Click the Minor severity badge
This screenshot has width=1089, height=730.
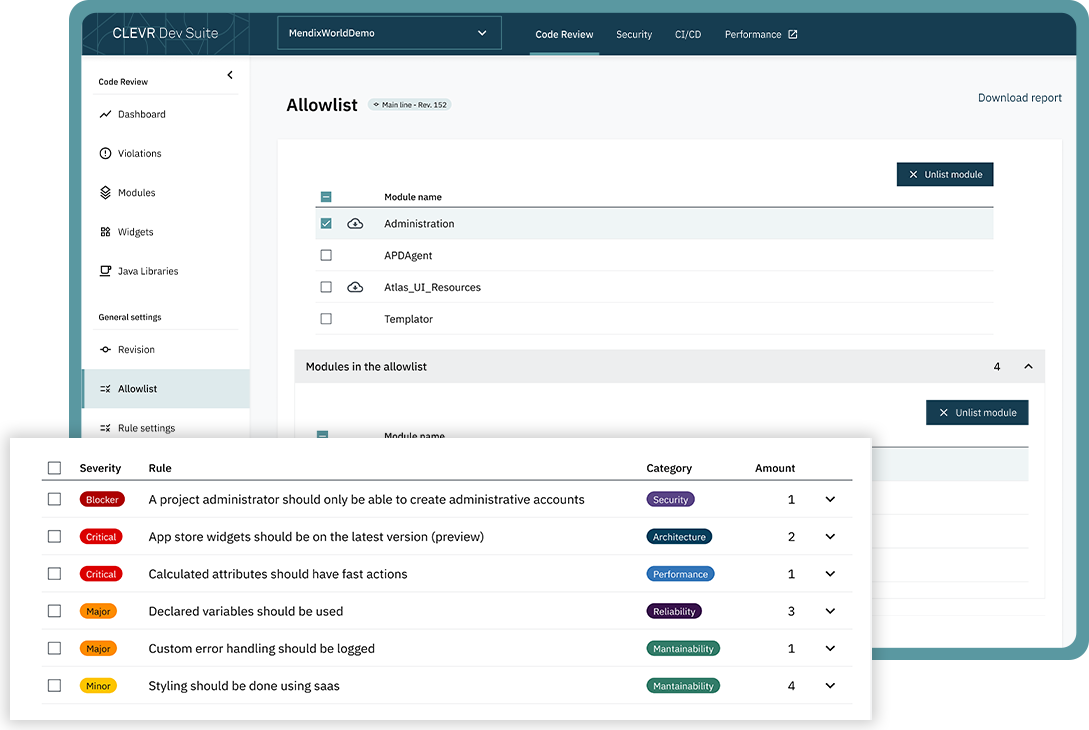(x=99, y=686)
